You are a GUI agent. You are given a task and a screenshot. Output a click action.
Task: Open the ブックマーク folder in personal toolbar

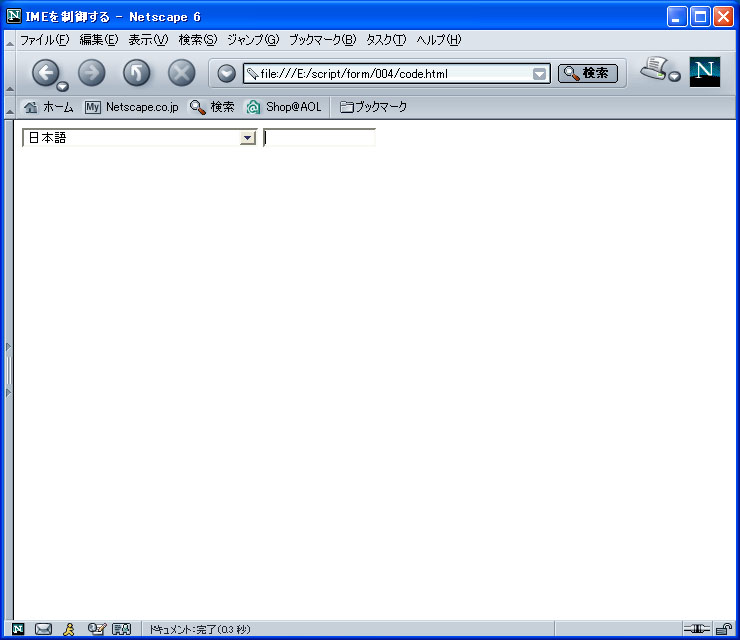point(373,107)
